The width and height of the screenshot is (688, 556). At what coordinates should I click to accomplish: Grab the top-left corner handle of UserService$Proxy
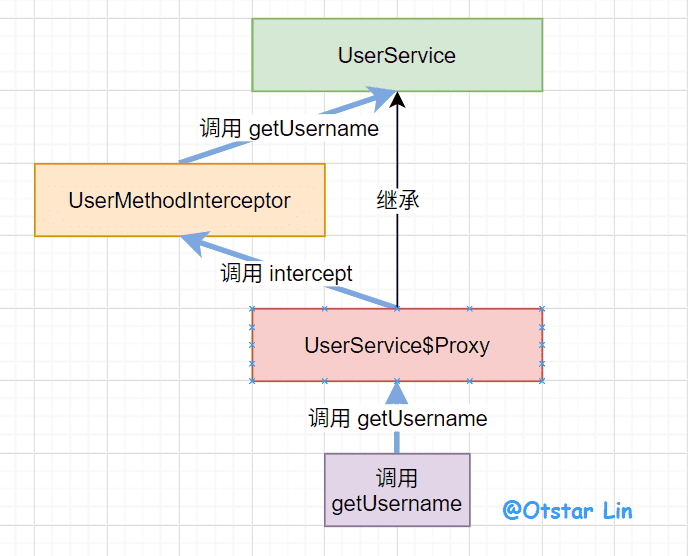coord(252,309)
